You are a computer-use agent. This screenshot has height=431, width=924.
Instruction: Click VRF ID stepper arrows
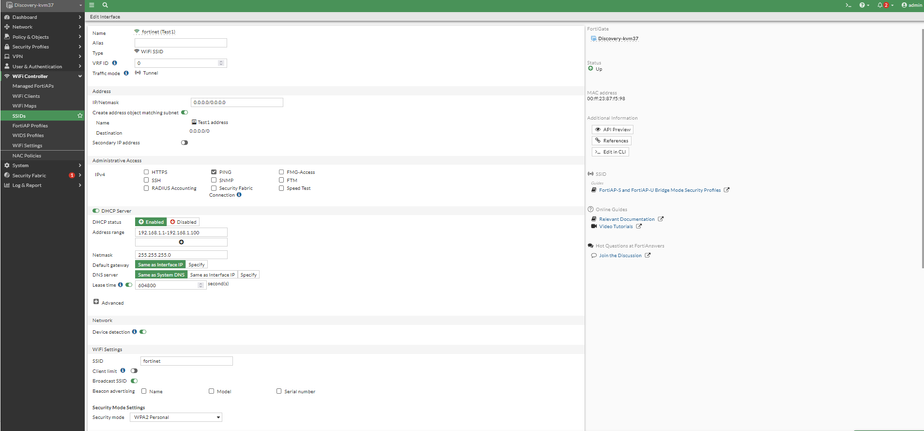(x=222, y=62)
